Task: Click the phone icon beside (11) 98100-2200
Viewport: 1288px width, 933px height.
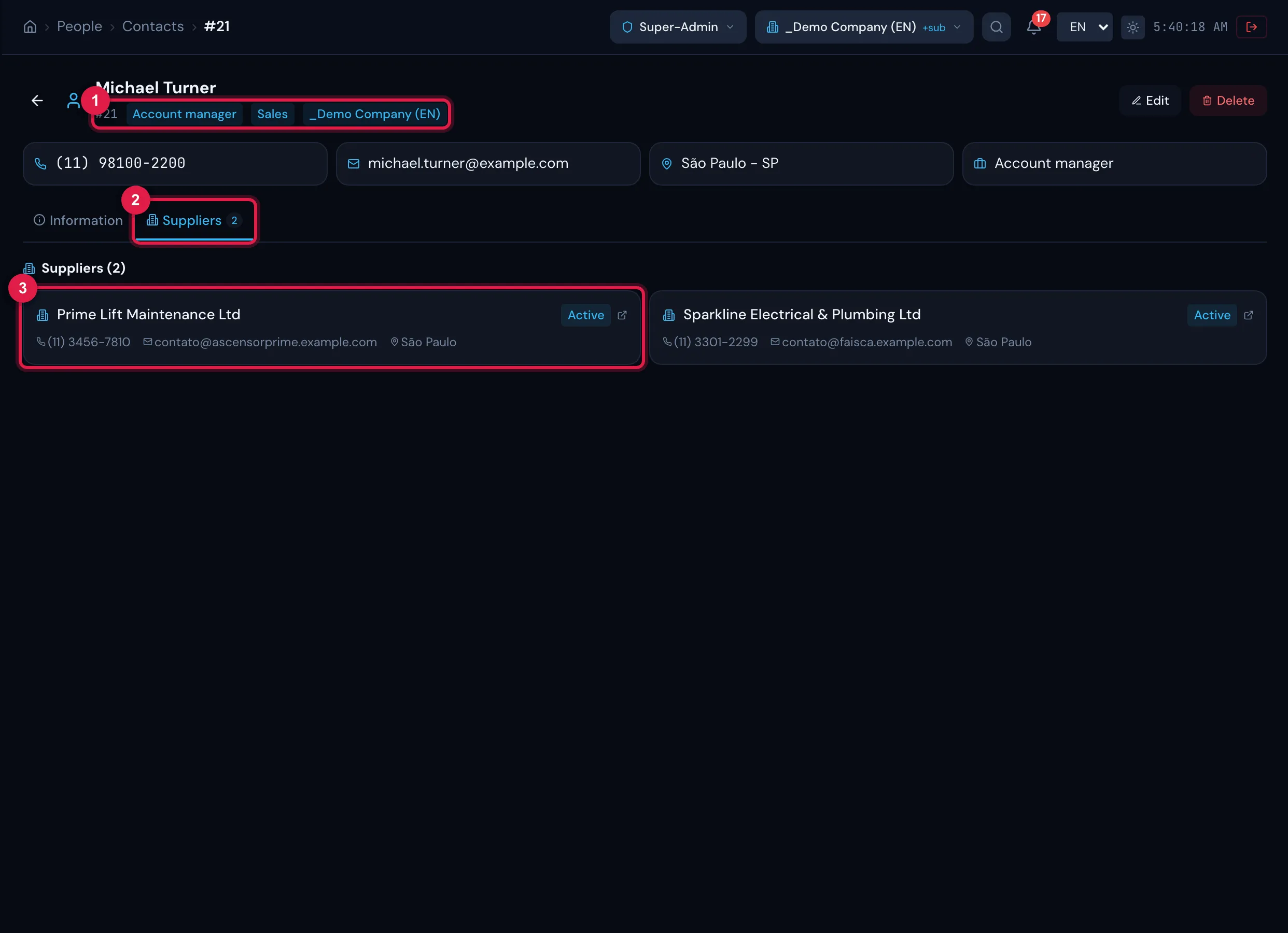Action: pos(40,164)
